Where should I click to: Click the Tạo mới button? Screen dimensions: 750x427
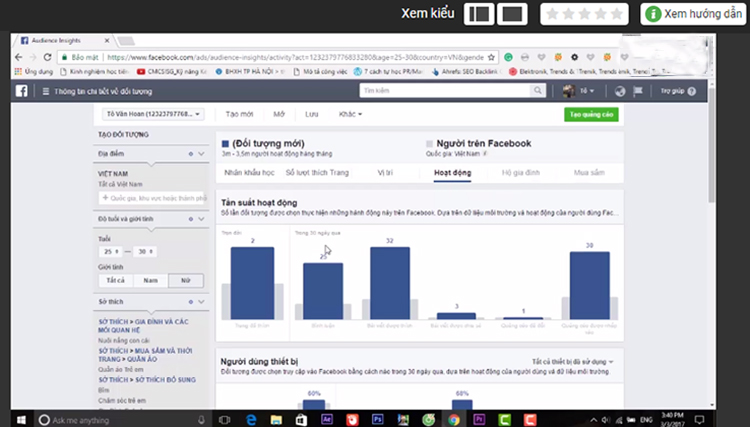click(x=239, y=114)
